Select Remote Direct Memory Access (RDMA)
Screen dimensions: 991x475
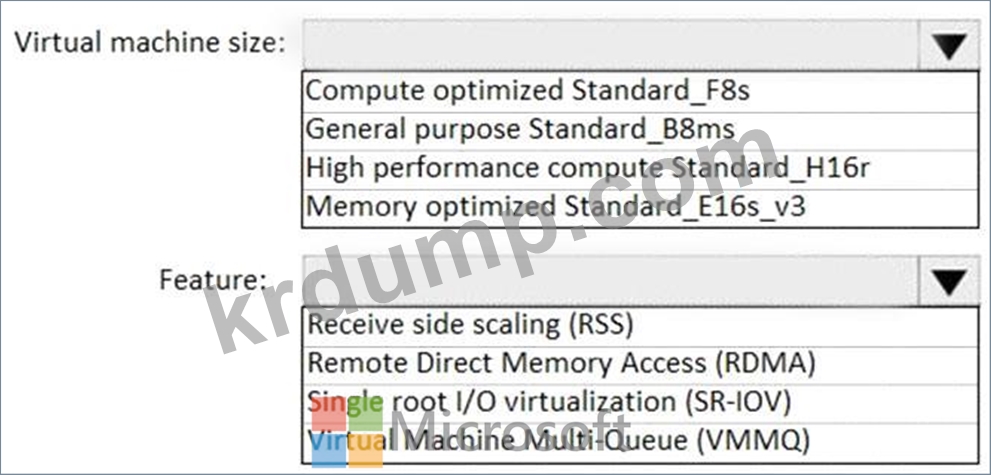[x=640, y=366]
